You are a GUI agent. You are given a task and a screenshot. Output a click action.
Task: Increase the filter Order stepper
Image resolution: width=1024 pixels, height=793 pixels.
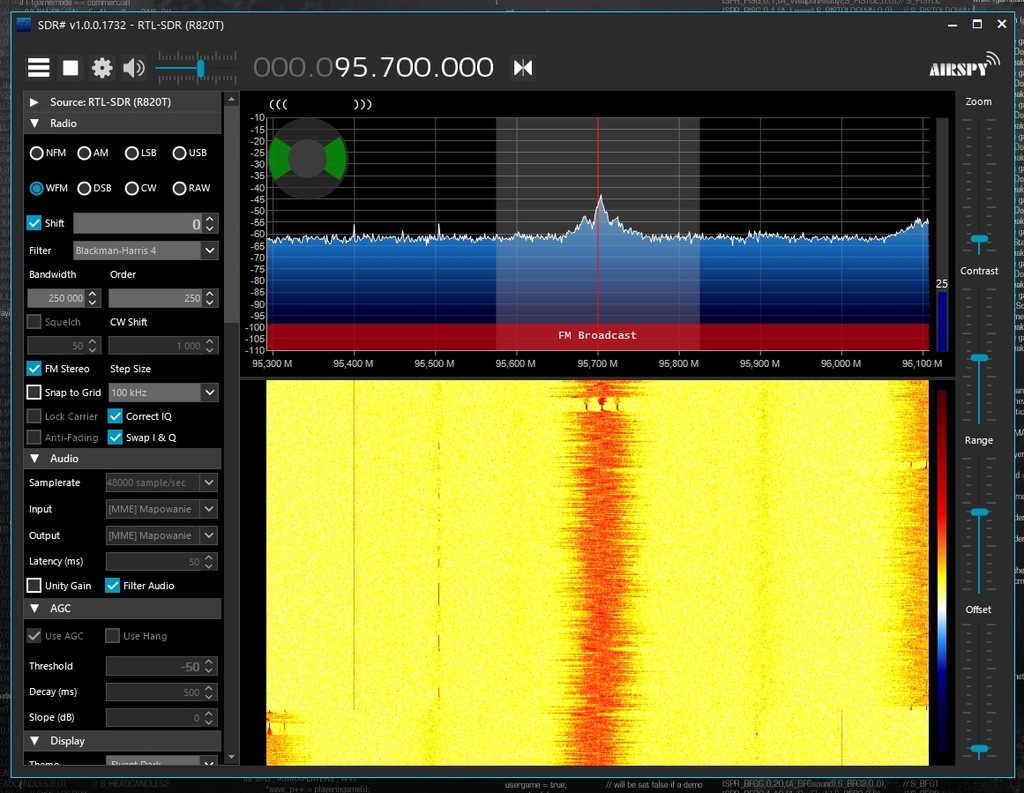coord(210,293)
